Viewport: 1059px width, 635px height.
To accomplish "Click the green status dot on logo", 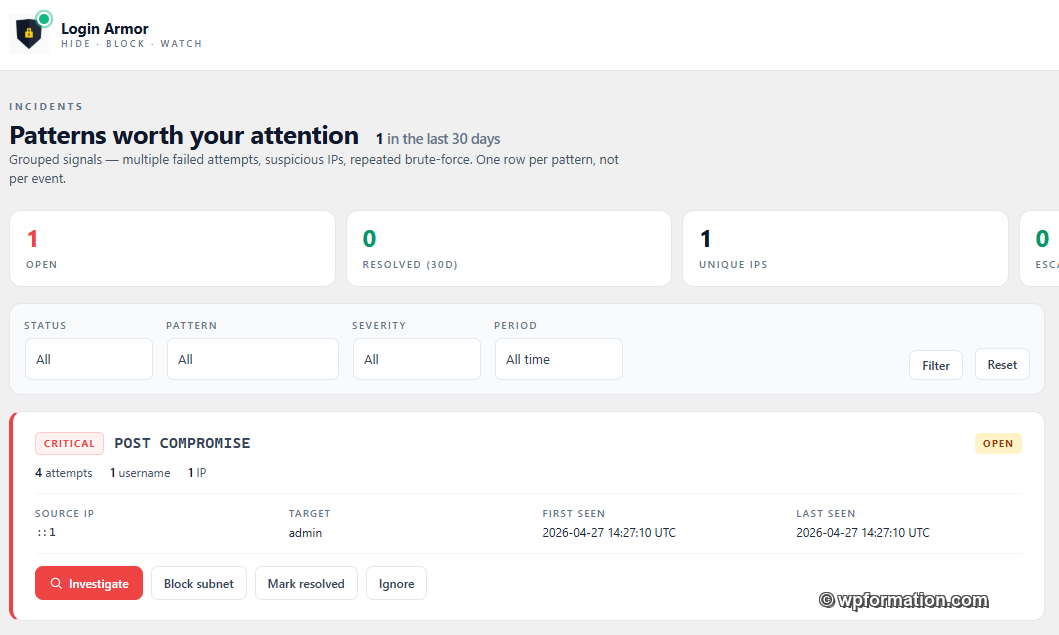I will (x=44, y=18).
